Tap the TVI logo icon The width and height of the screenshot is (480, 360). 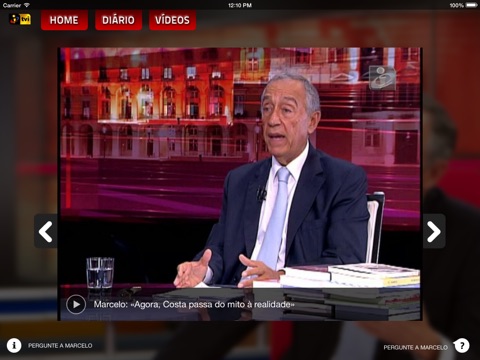tap(20, 19)
